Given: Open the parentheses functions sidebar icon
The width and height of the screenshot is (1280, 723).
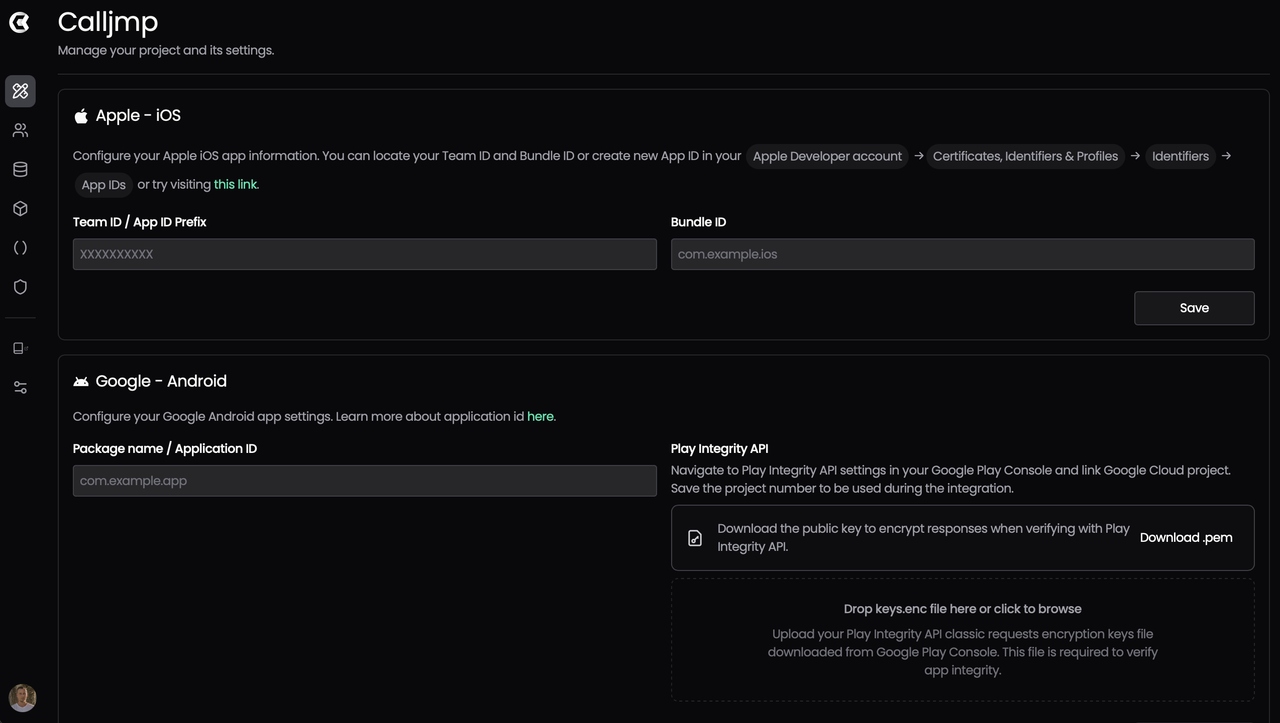Looking at the screenshot, I should [20, 248].
